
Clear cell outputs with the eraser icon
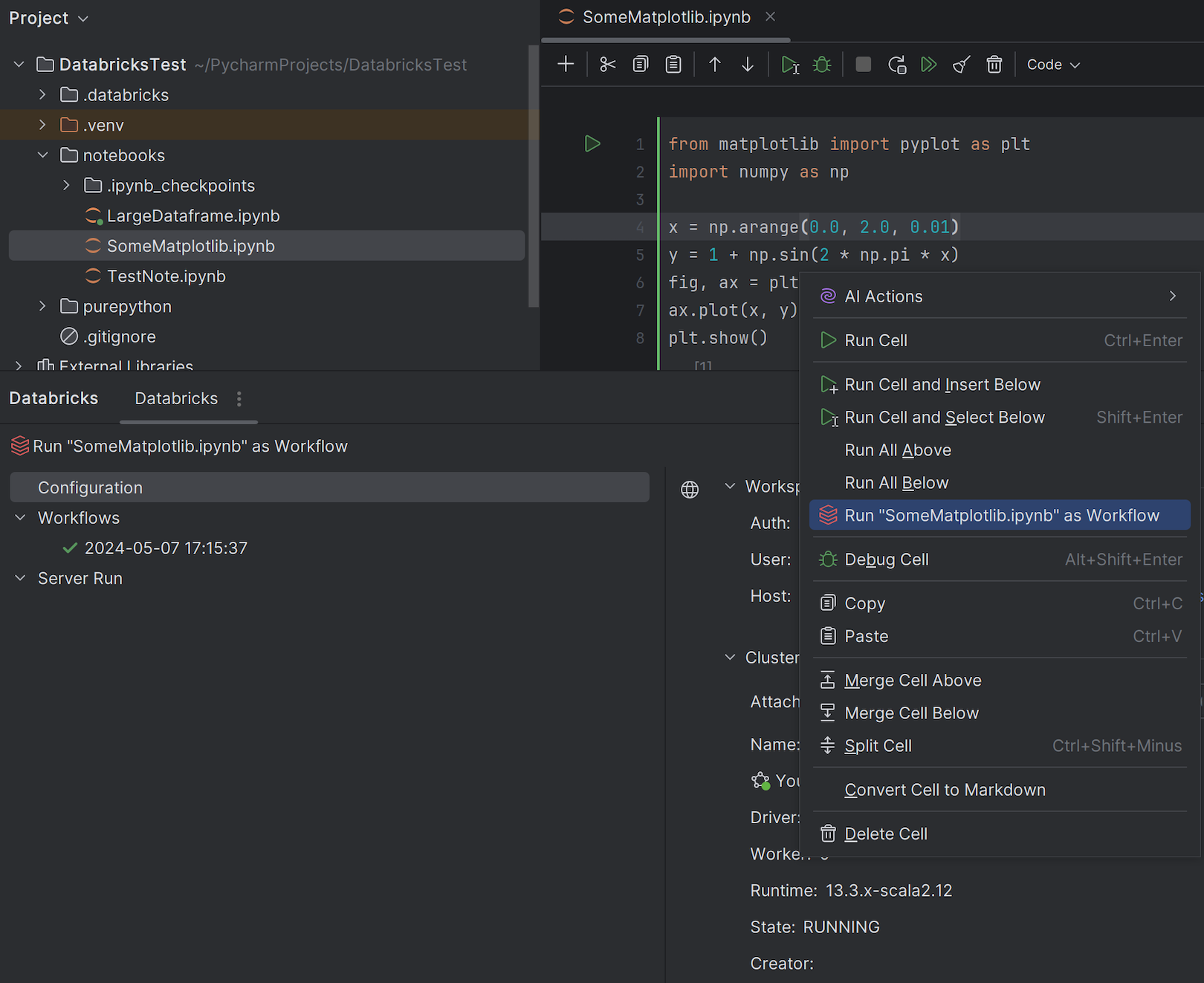click(960, 64)
